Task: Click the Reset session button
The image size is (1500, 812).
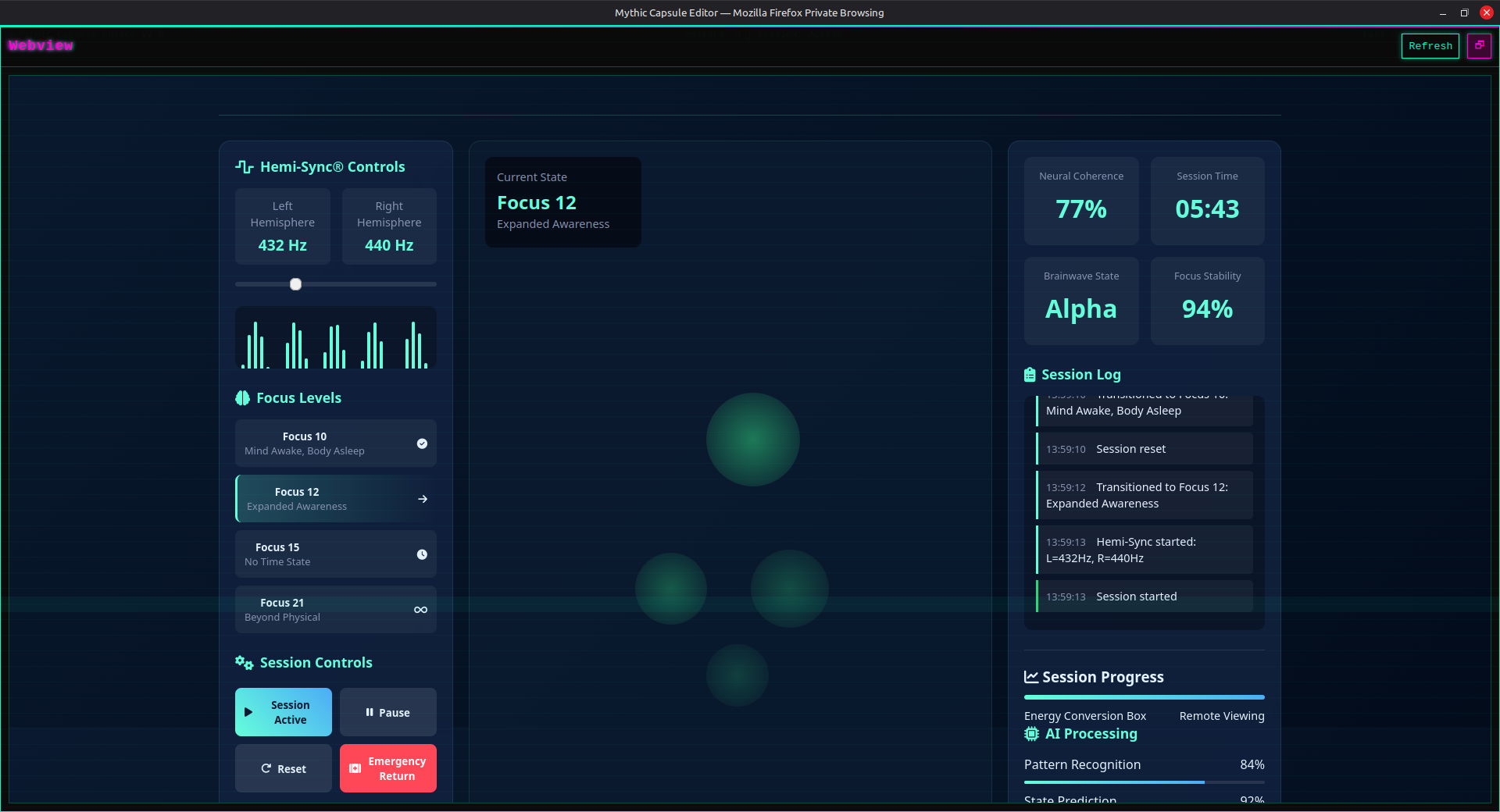Action: tap(284, 768)
